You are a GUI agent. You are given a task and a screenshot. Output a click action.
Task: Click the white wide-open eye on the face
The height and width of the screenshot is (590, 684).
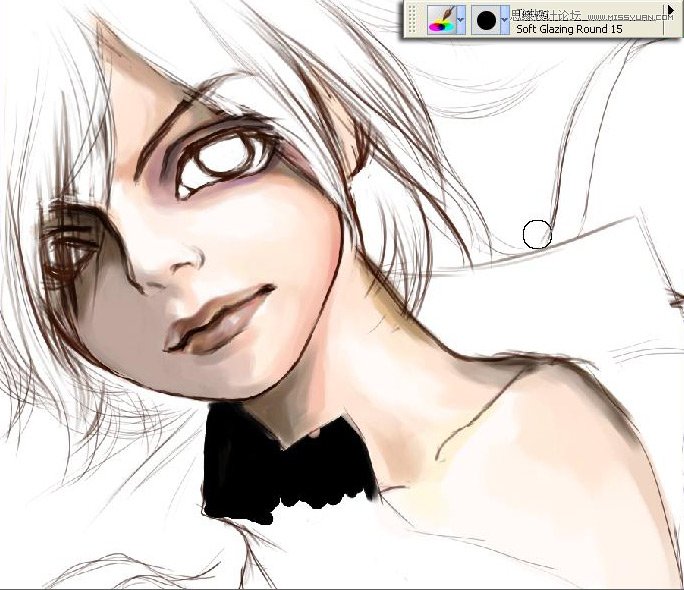pos(220,158)
